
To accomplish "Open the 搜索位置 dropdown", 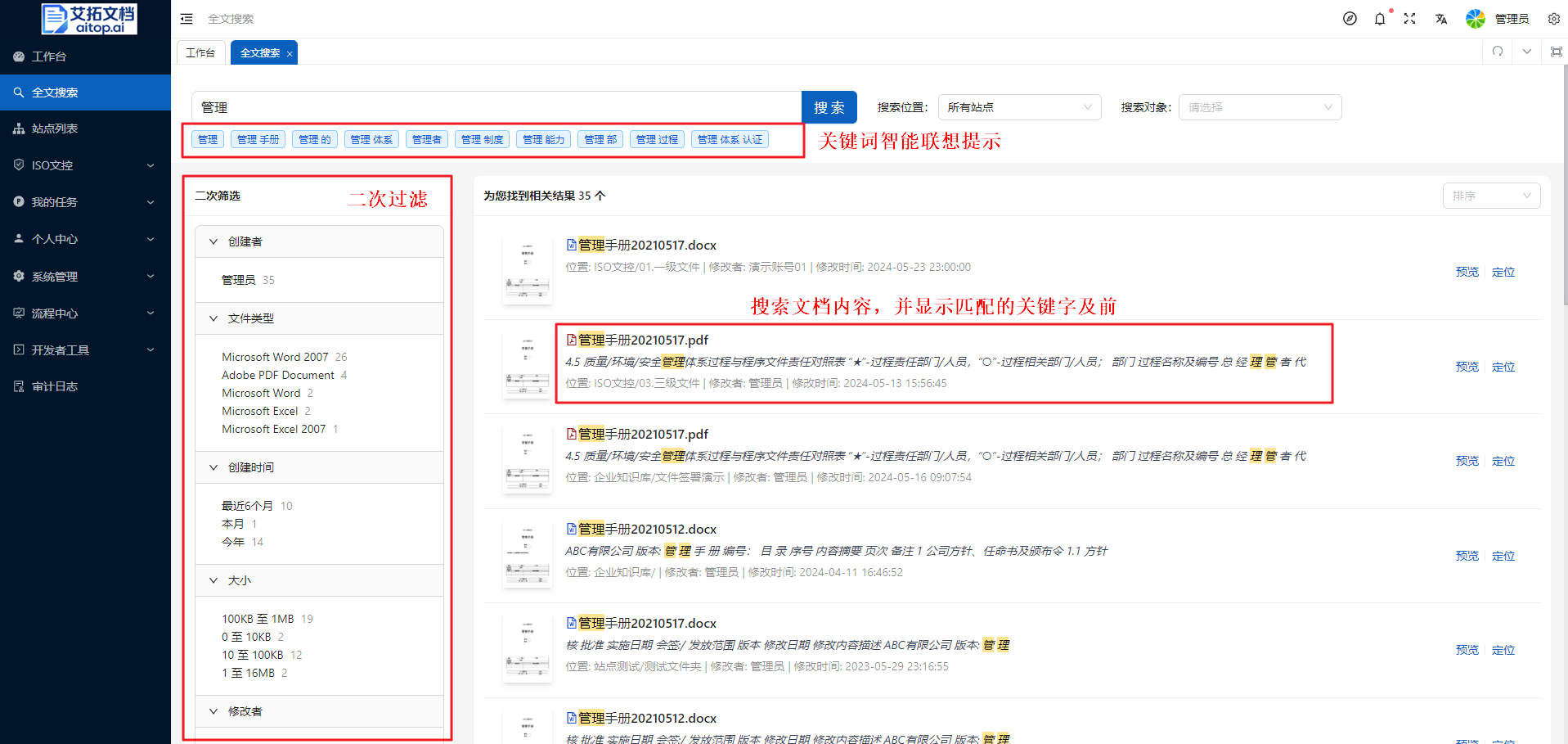I will pos(1018,107).
